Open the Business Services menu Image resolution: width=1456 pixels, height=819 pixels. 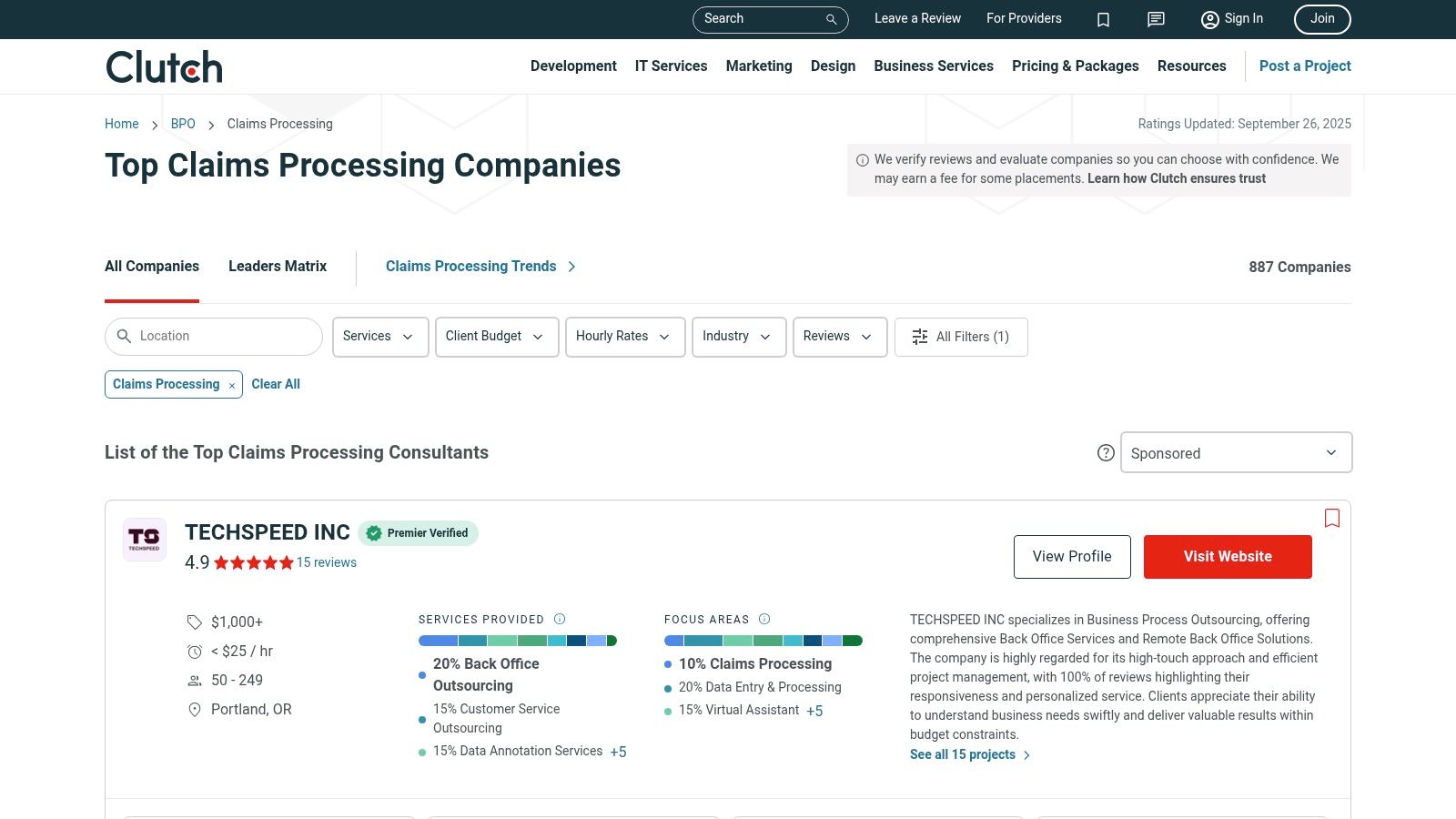coord(933,66)
